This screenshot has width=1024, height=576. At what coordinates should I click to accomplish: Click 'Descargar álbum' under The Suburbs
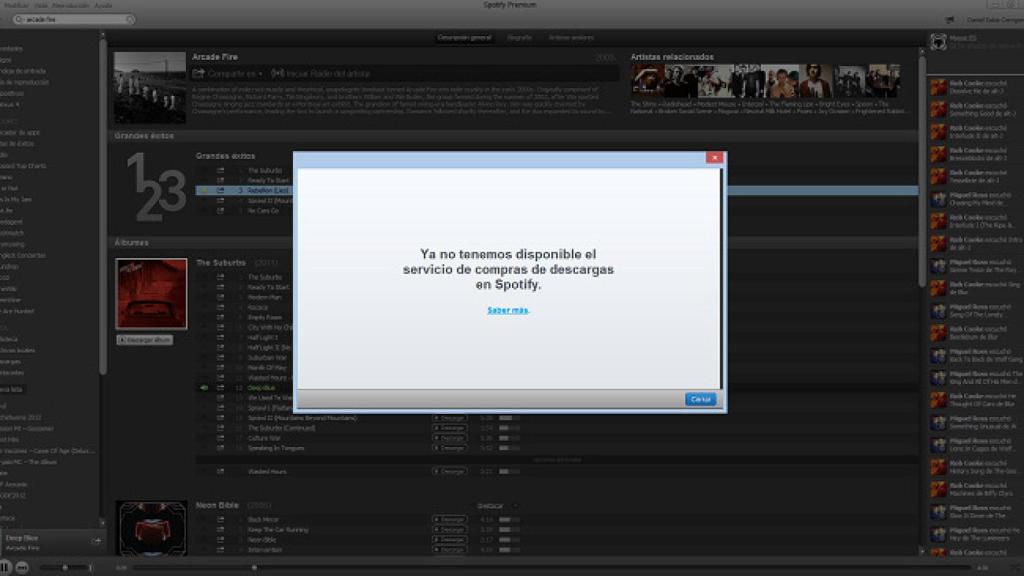[x=145, y=340]
